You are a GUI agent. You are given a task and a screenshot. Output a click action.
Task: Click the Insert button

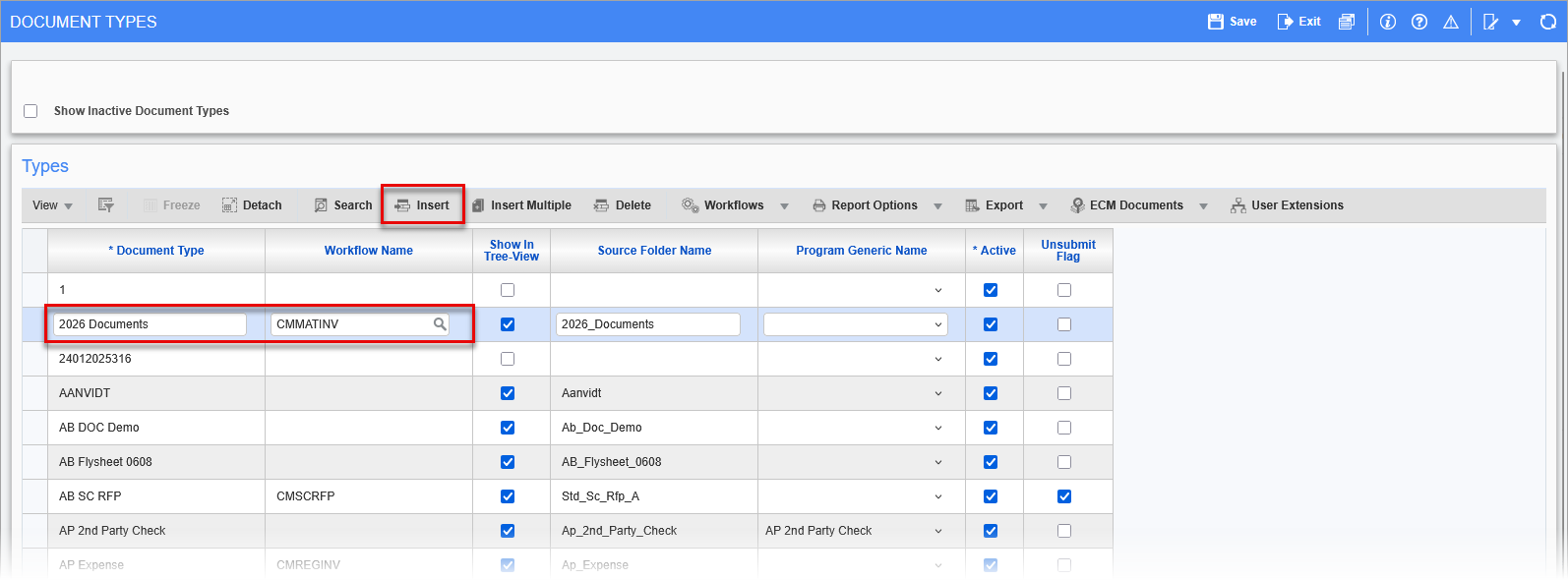[x=422, y=205]
